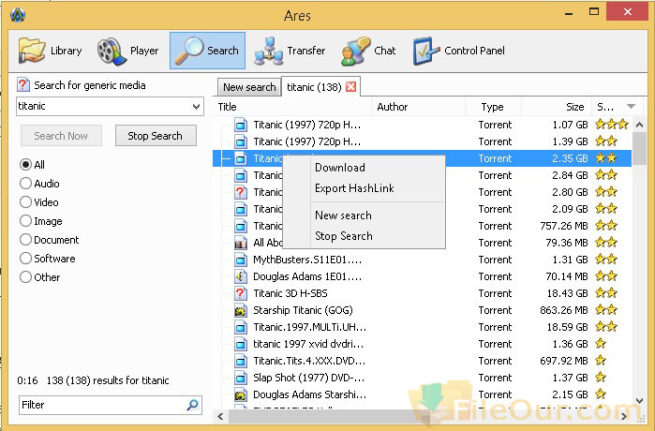This screenshot has width=655, height=431.
Task: Open the Player section
Action: pyautogui.click(x=127, y=51)
